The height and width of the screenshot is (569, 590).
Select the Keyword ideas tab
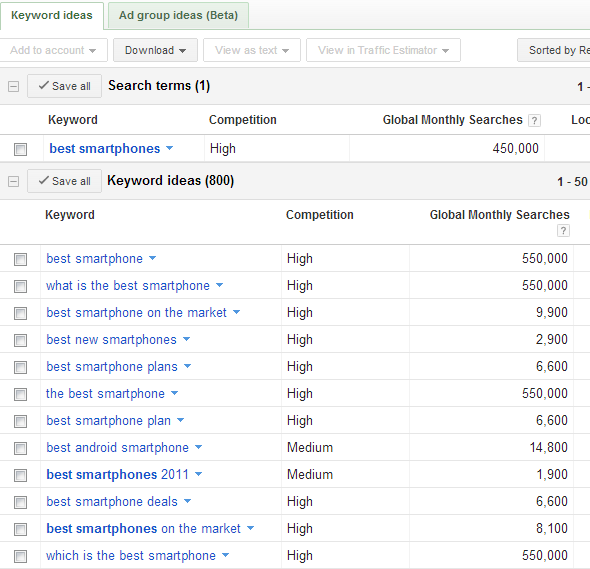coord(52,15)
